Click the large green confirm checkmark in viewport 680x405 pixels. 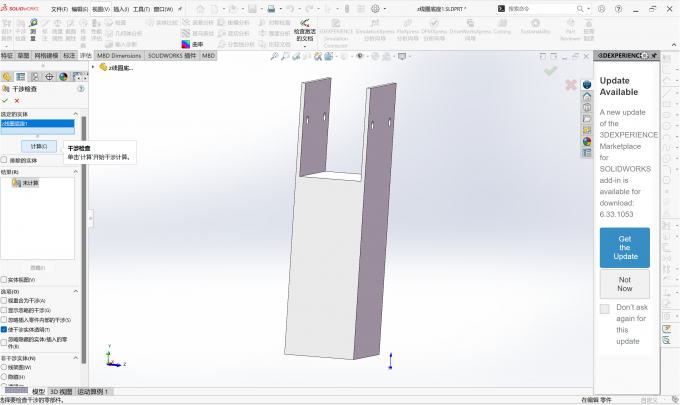click(x=550, y=71)
